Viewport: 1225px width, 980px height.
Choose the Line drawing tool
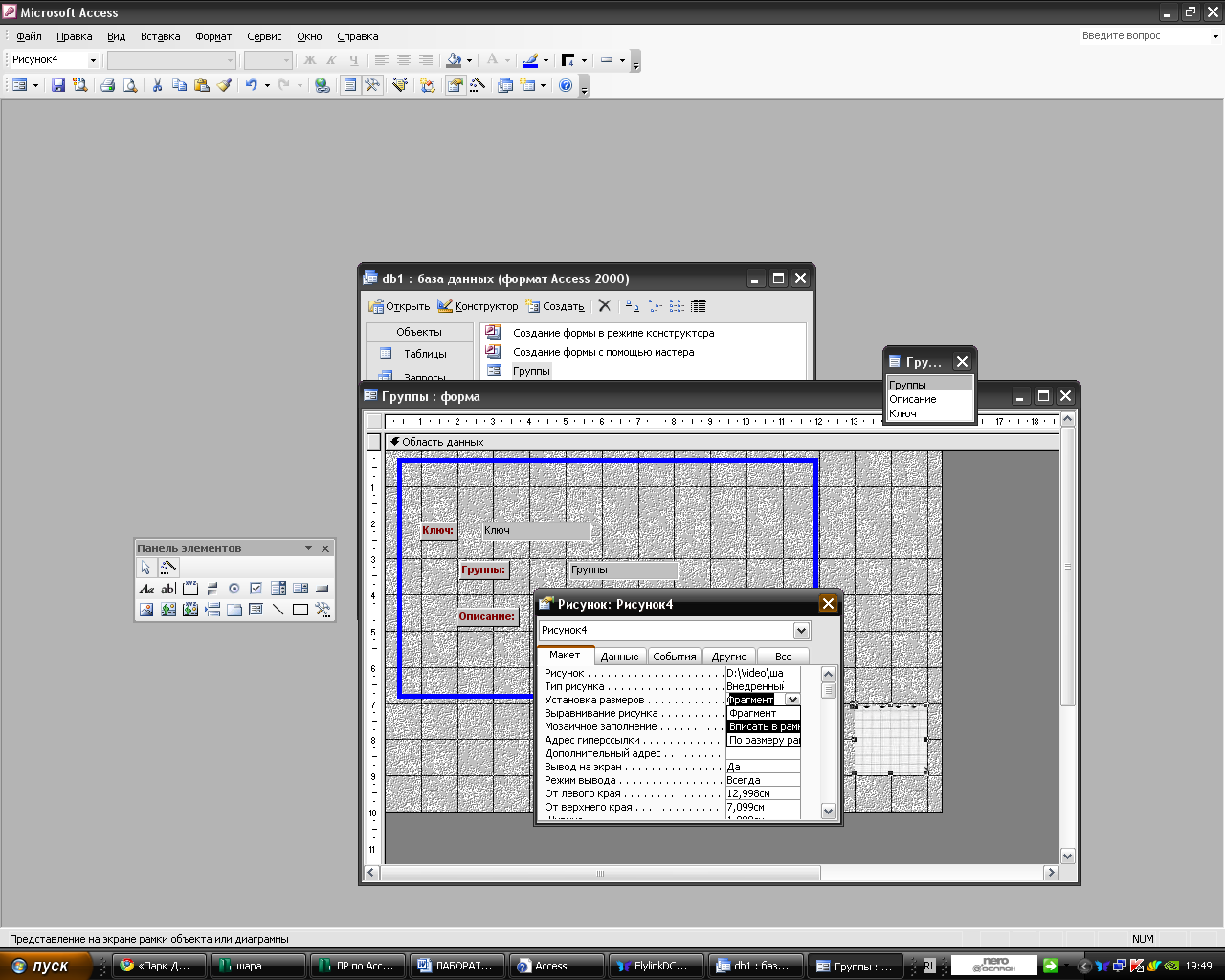pos(278,610)
